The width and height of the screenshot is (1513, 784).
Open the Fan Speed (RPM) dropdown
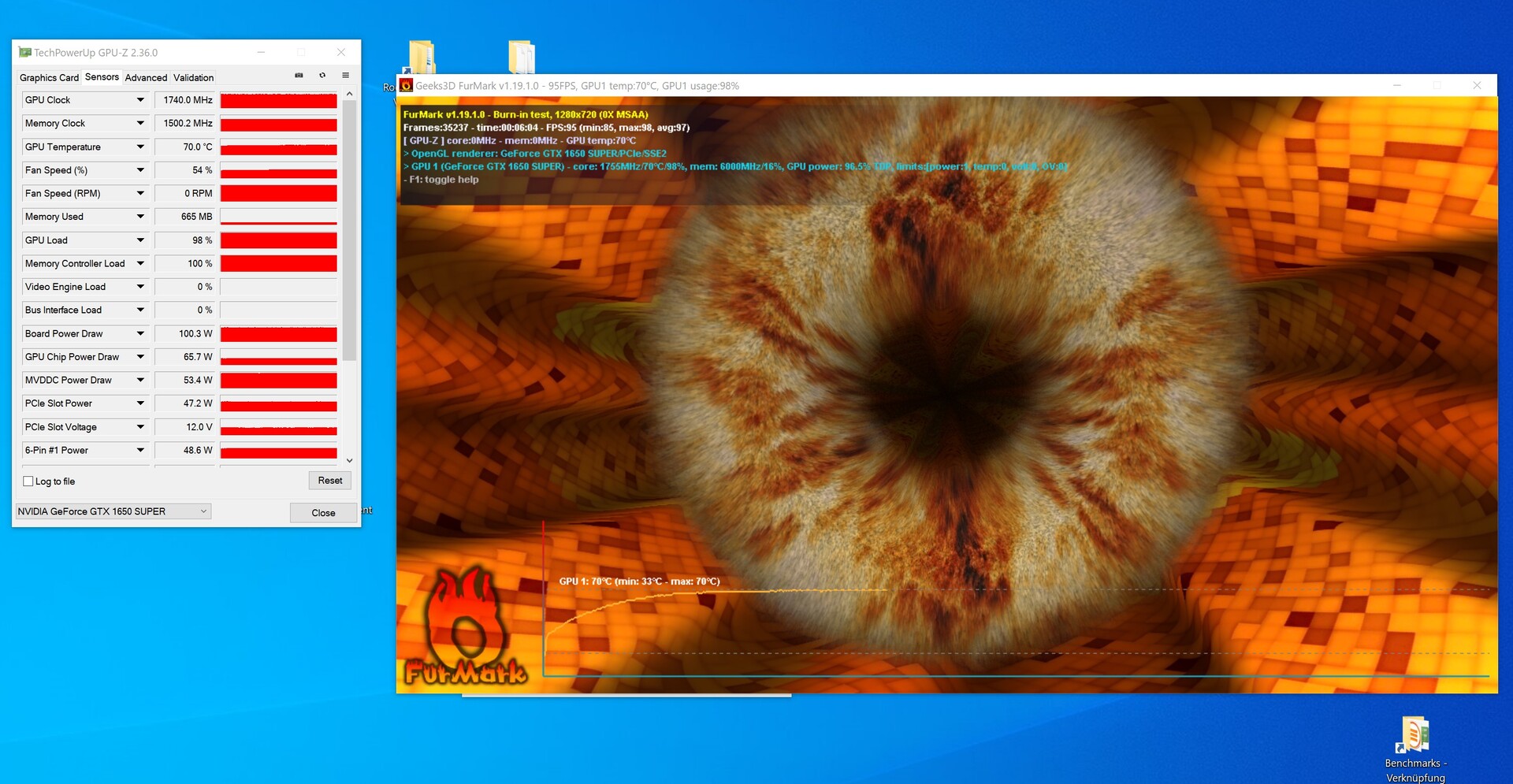(x=140, y=193)
